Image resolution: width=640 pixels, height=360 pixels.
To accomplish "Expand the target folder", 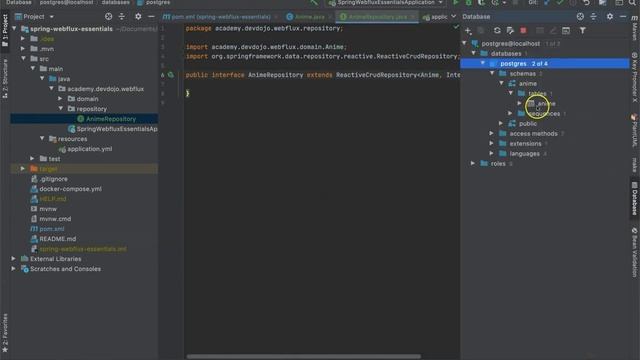I will tap(23, 169).
